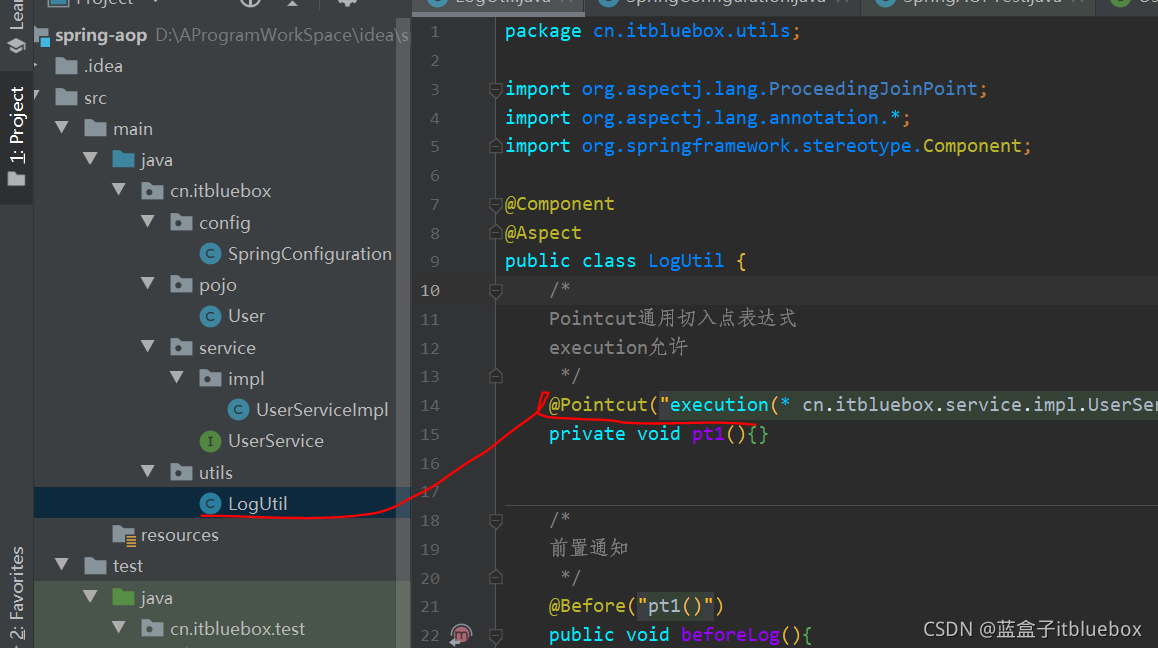Click fold marker on comment line 18

pyautogui.click(x=496, y=521)
